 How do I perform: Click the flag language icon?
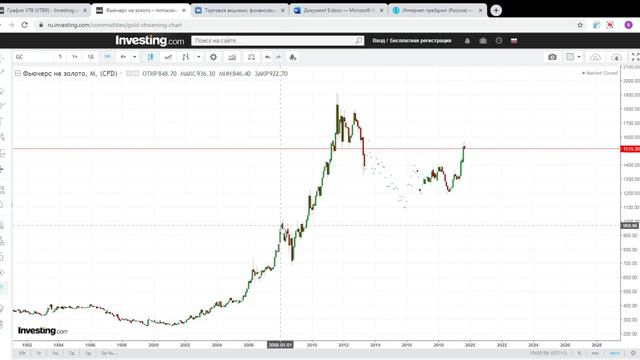point(514,41)
